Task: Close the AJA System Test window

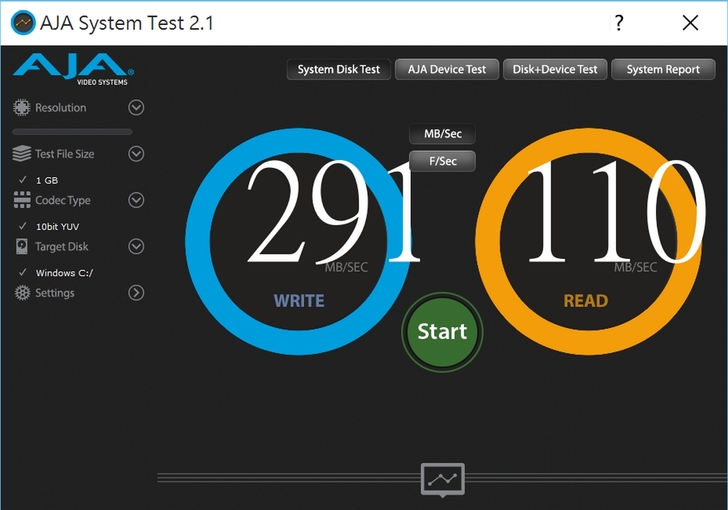Action: 690,22
